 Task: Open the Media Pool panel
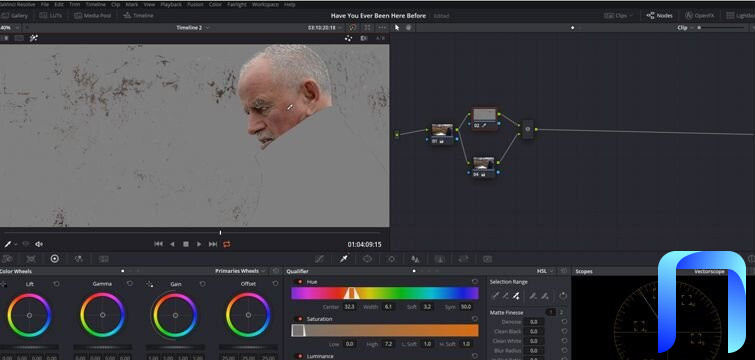coord(93,15)
